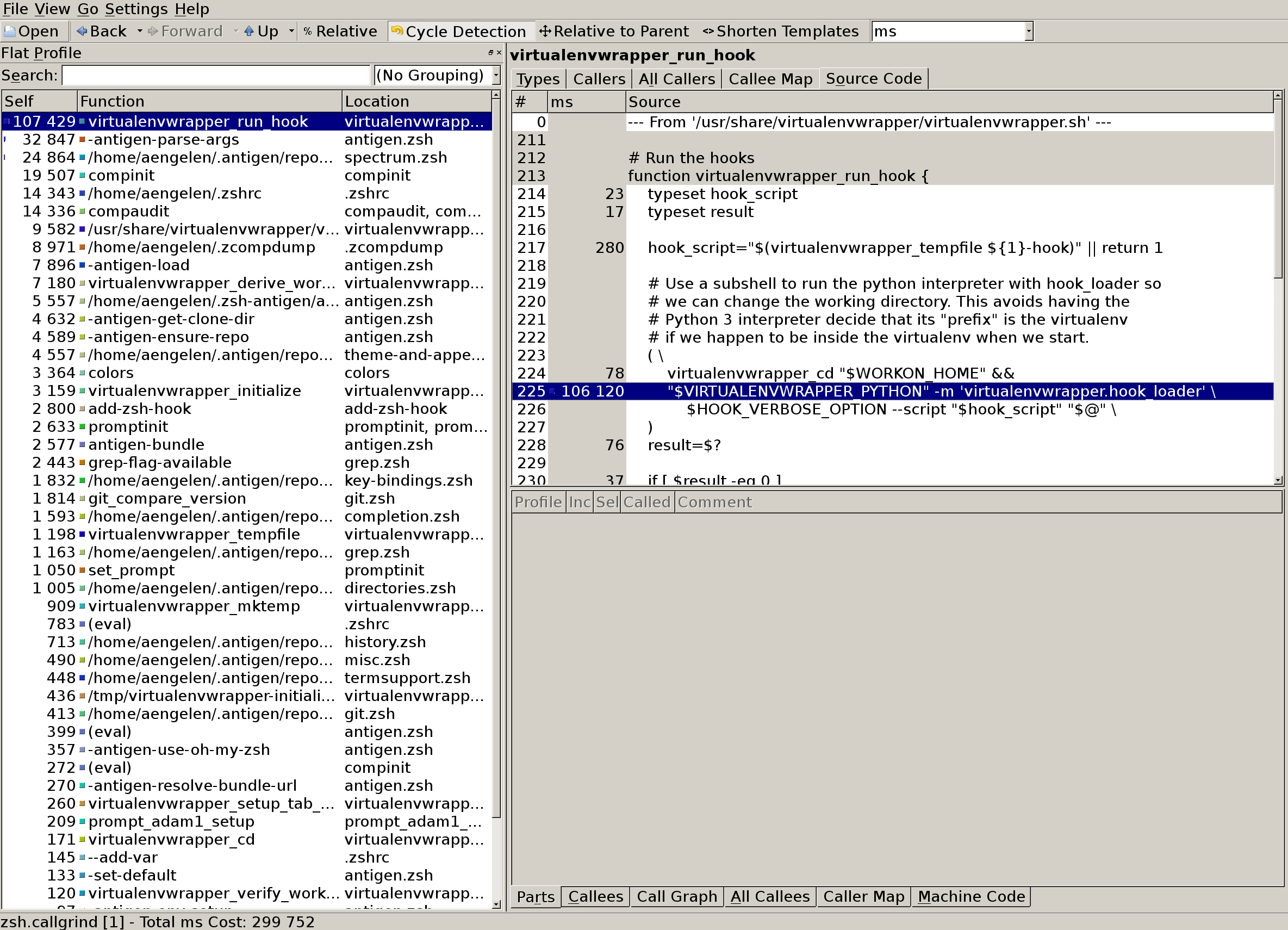Screen dimensions: 1288x930
Task: Open the File menu
Action: (15, 9)
